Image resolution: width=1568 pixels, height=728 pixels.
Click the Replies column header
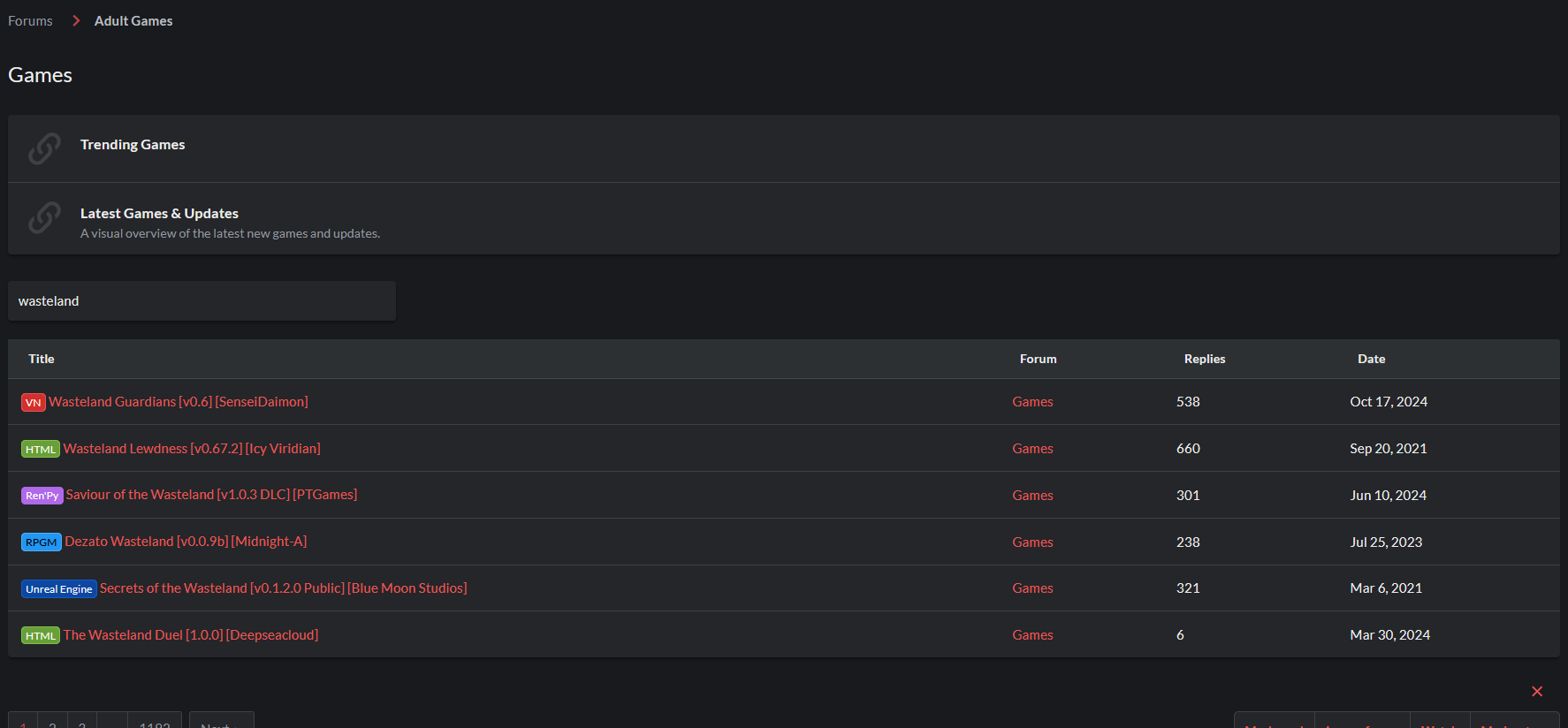pos(1205,359)
